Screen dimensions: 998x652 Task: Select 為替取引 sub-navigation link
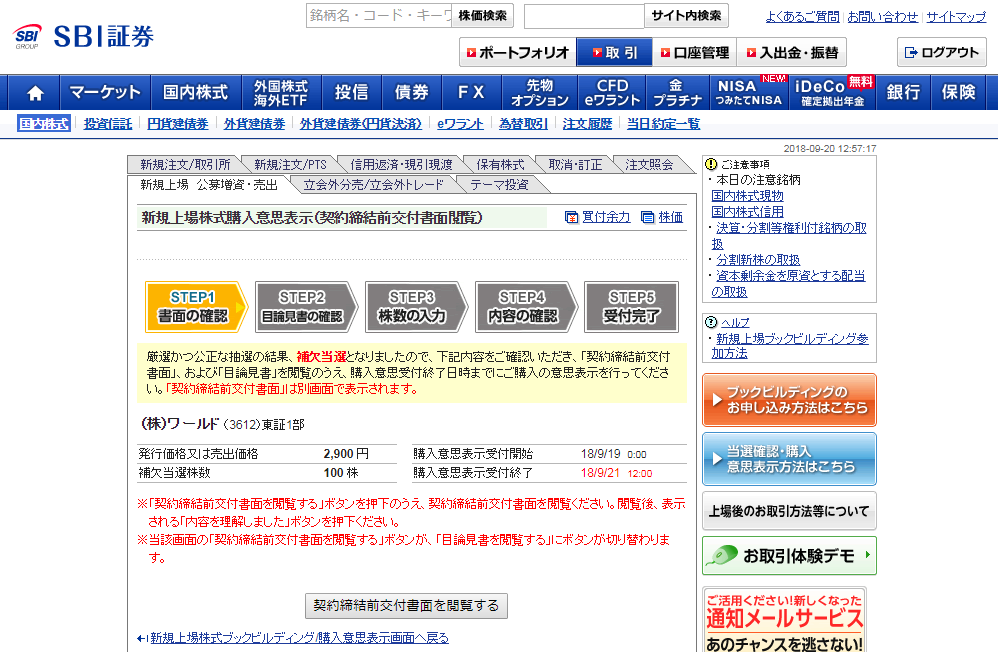click(x=523, y=124)
